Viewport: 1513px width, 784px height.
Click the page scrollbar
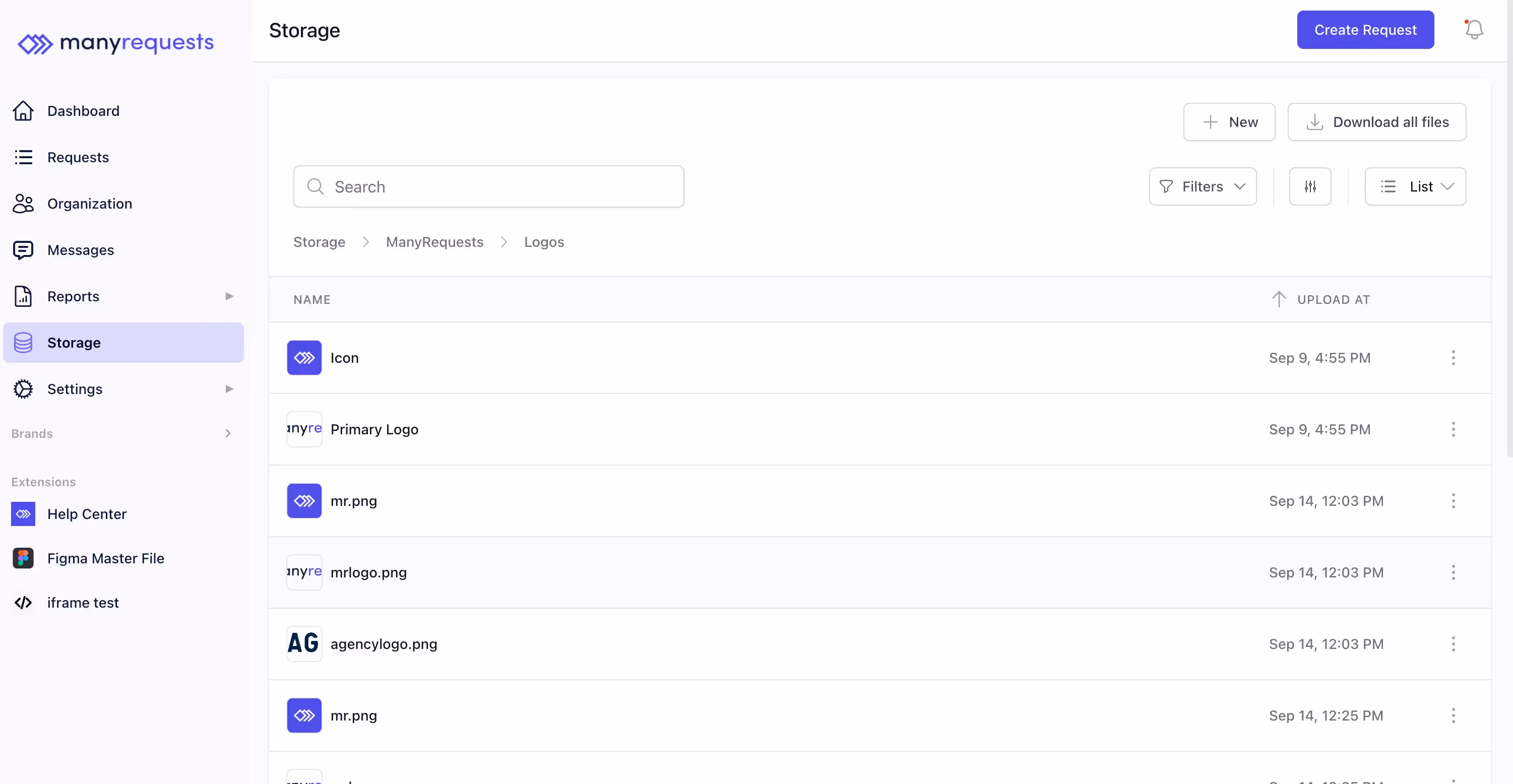click(1509, 229)
